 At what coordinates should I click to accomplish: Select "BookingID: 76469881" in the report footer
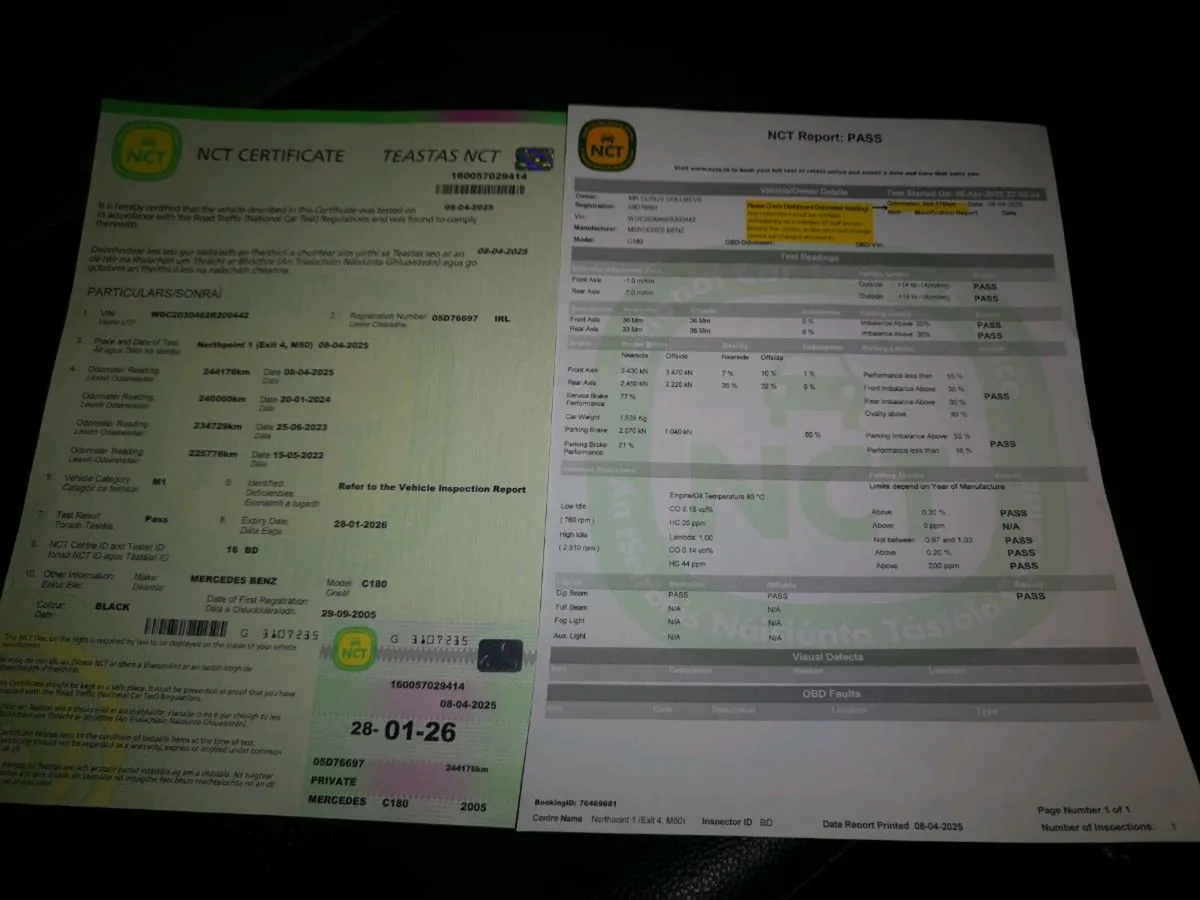[x=573, y=803]
